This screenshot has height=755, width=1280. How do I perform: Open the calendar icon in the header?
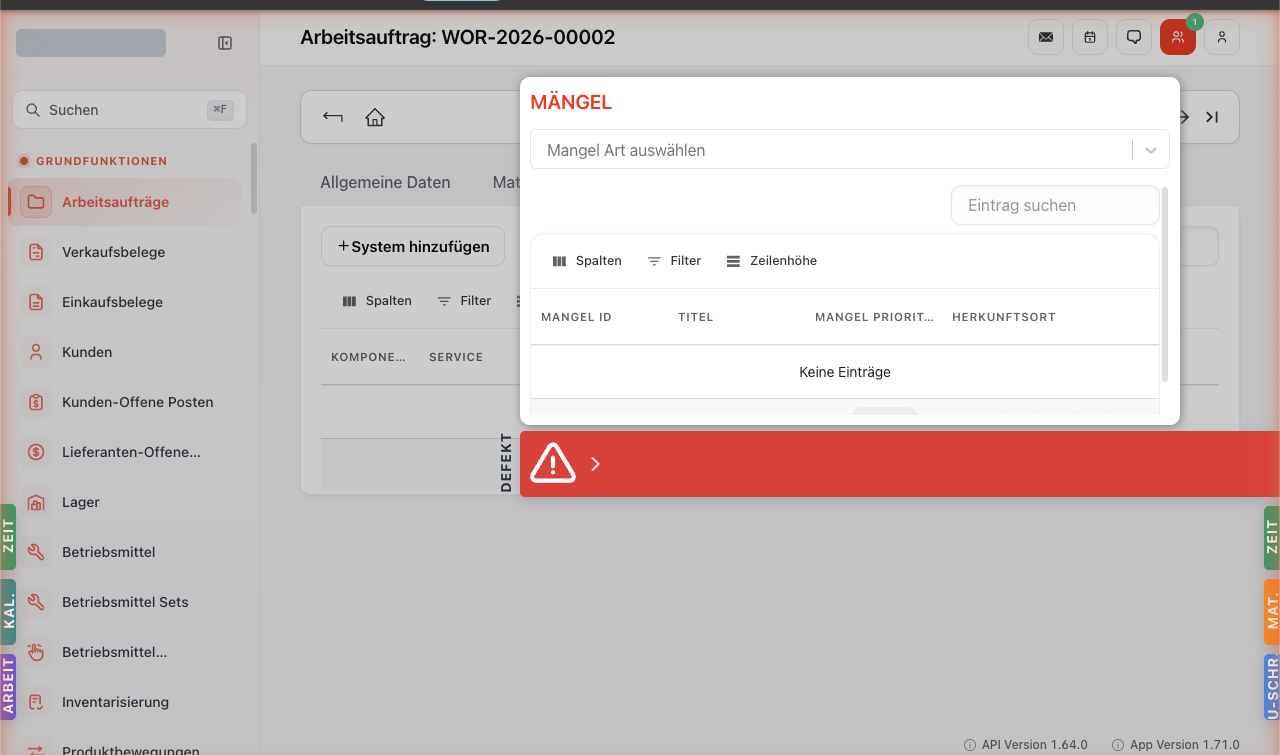pos(1090,37)
